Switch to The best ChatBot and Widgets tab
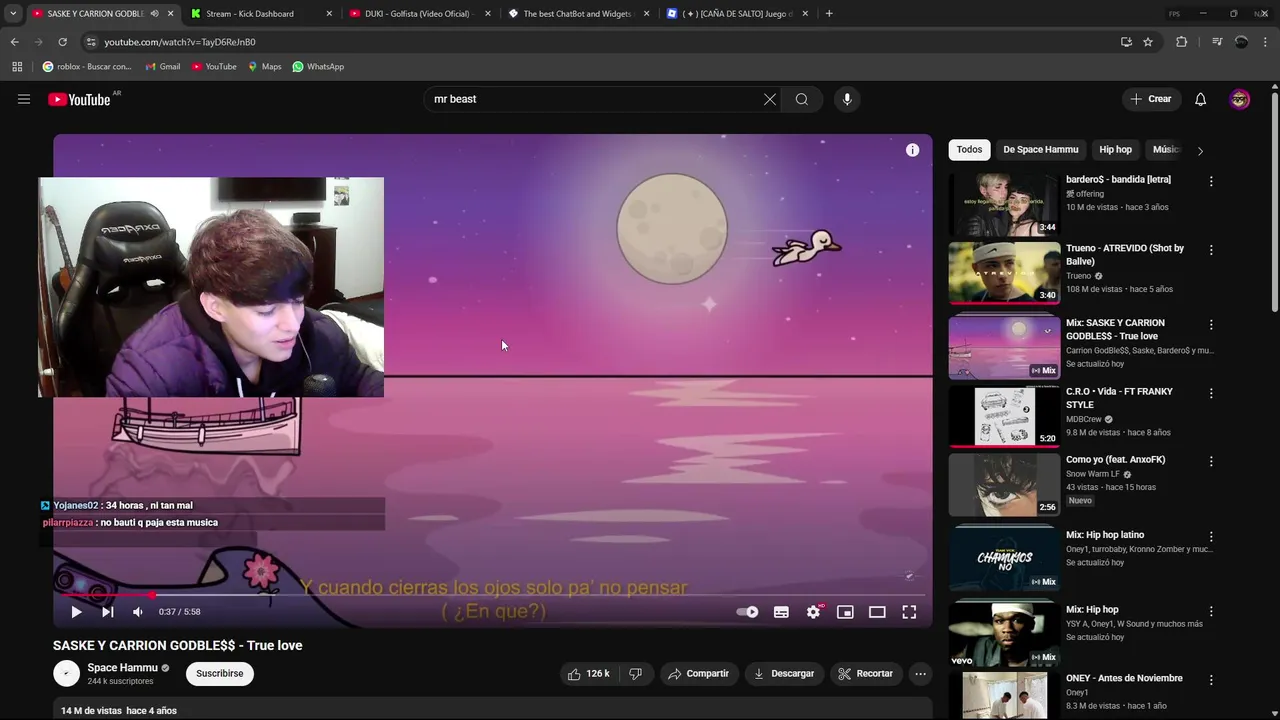Screen dimensions: 1280x720 click(577, 14)
